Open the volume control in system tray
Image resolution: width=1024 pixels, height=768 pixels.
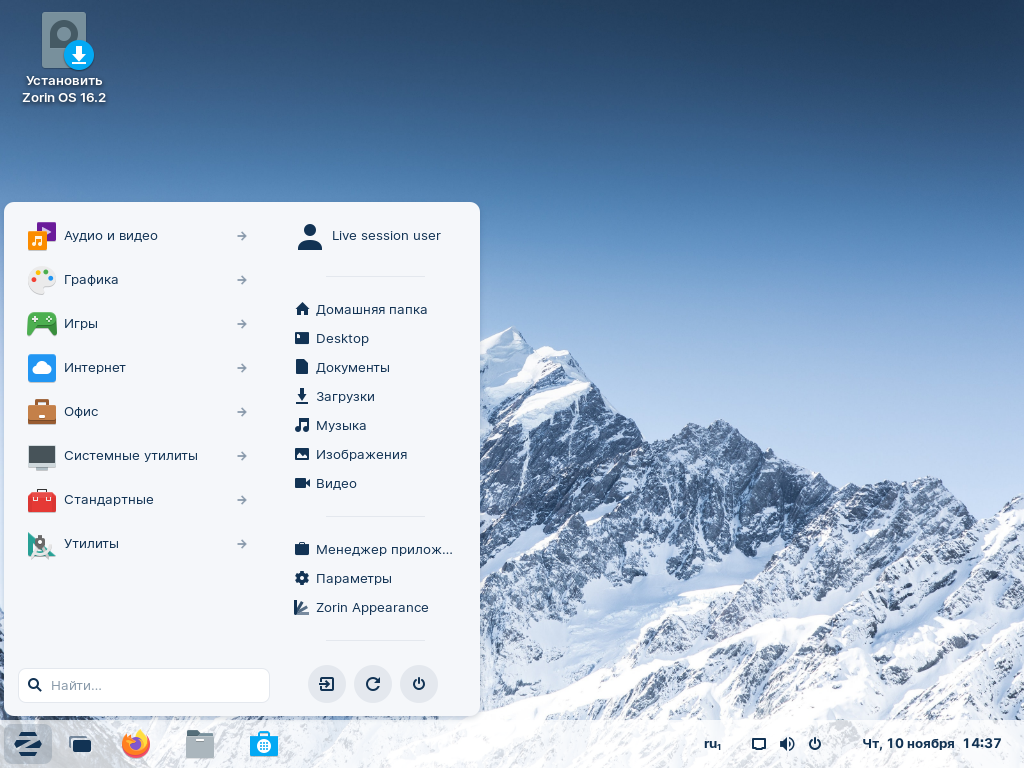[x=787, y=744]
